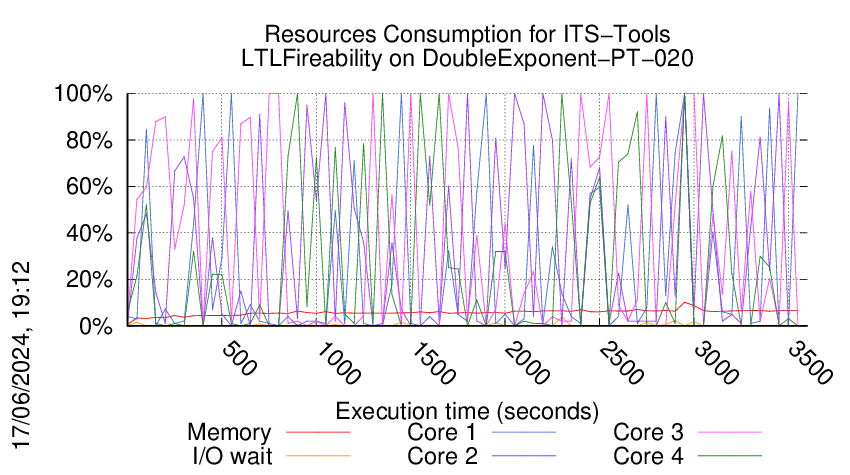
Task: Click the '500' x-axis tick label
Action: click(239, 358)
